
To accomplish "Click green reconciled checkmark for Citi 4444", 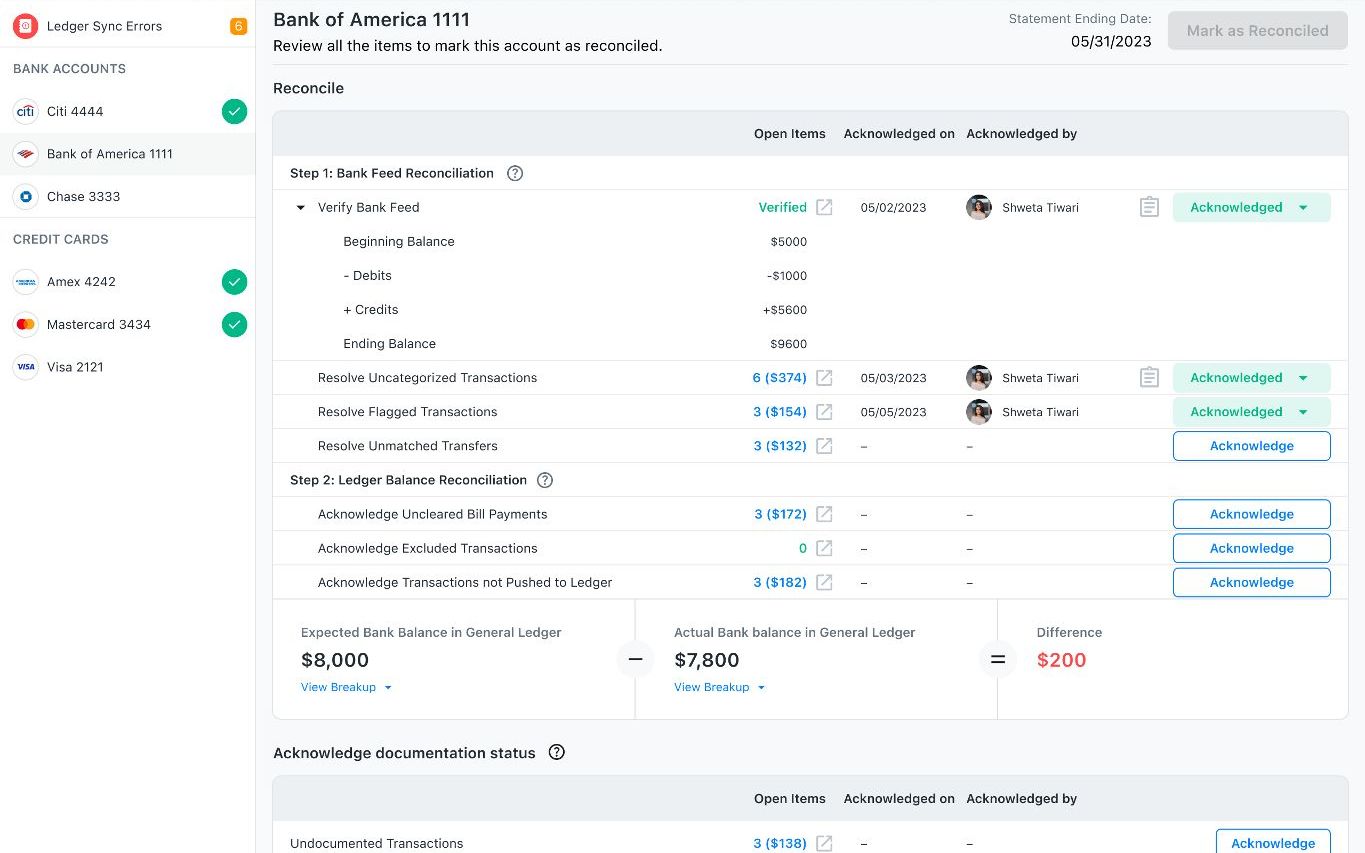I will [x=234, y=112].
